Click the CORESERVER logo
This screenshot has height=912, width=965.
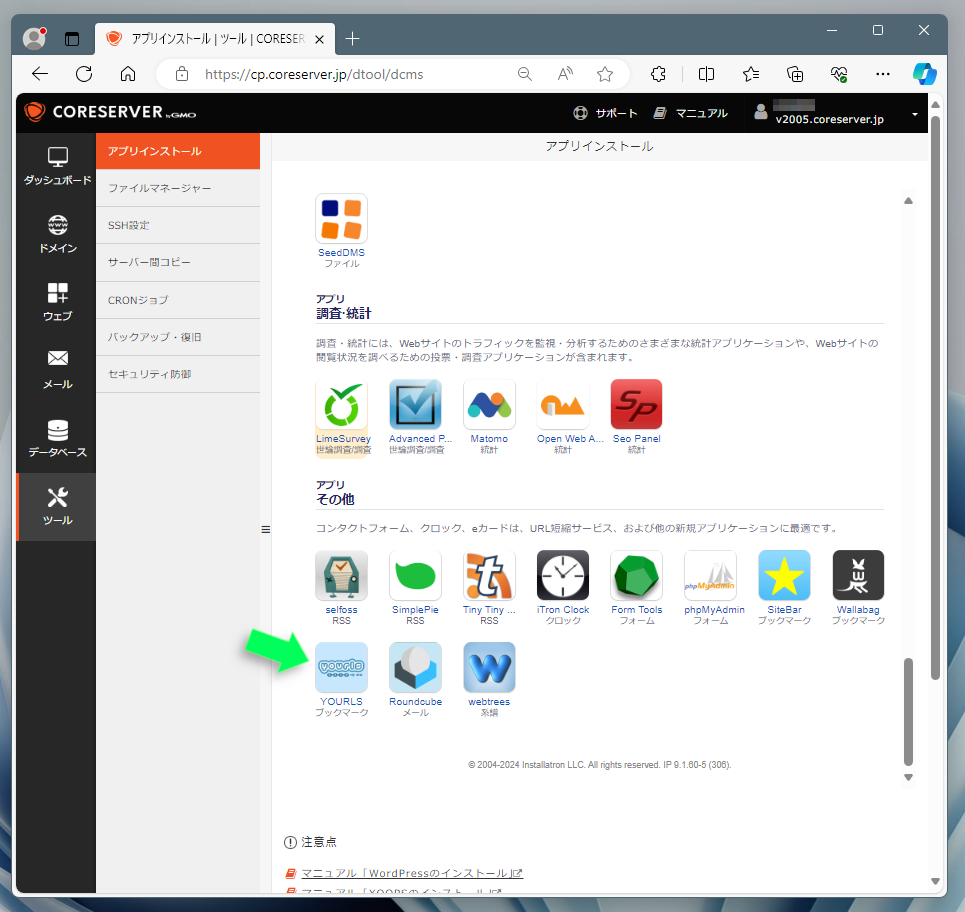(111, 112)
